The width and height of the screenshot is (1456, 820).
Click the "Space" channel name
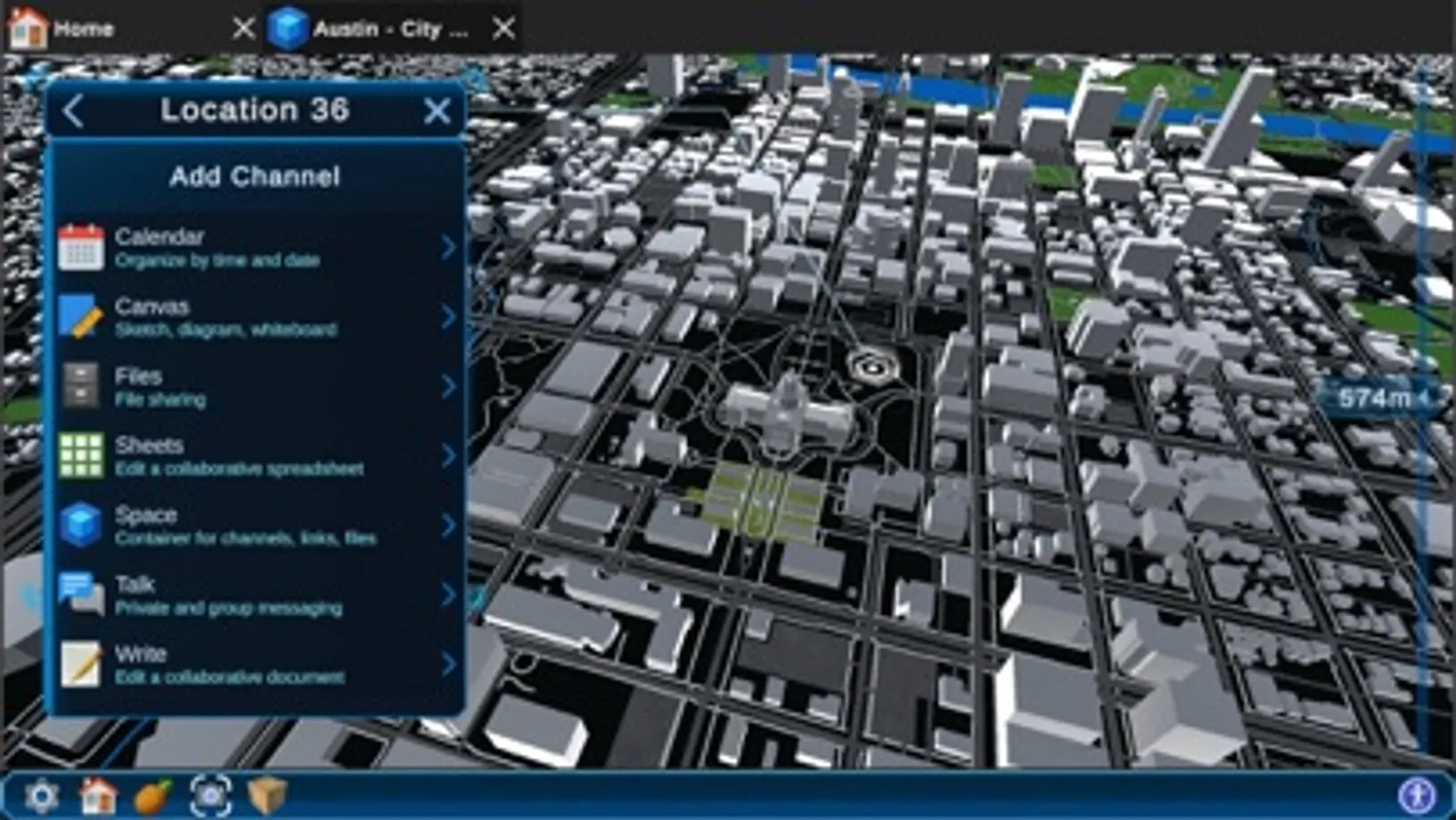click(x=146, y=515)
